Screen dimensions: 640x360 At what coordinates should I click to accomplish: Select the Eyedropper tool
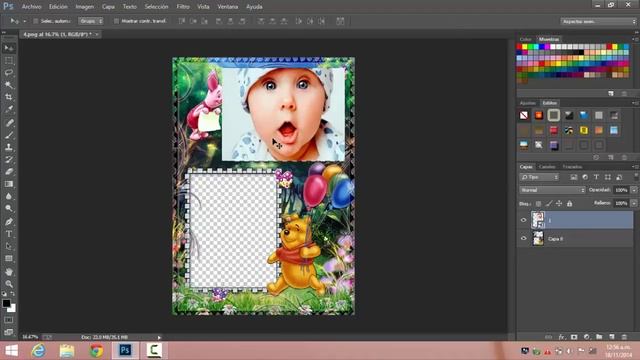9,109
